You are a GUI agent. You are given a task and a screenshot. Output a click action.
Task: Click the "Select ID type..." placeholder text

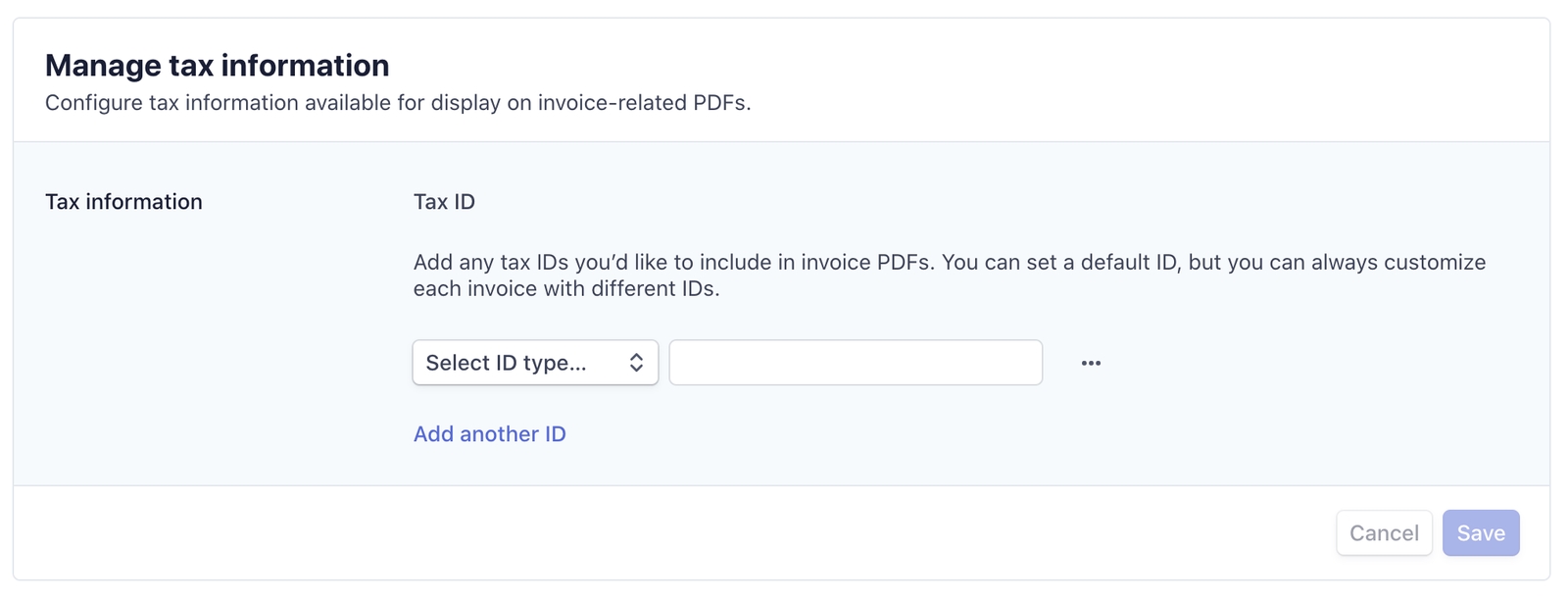[x=506, y=363]
